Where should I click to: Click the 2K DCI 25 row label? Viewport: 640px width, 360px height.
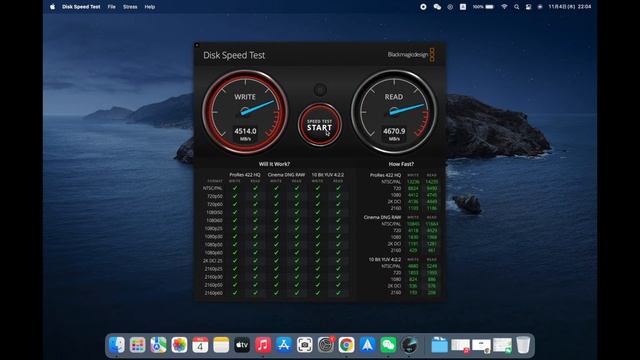point(213,260)
